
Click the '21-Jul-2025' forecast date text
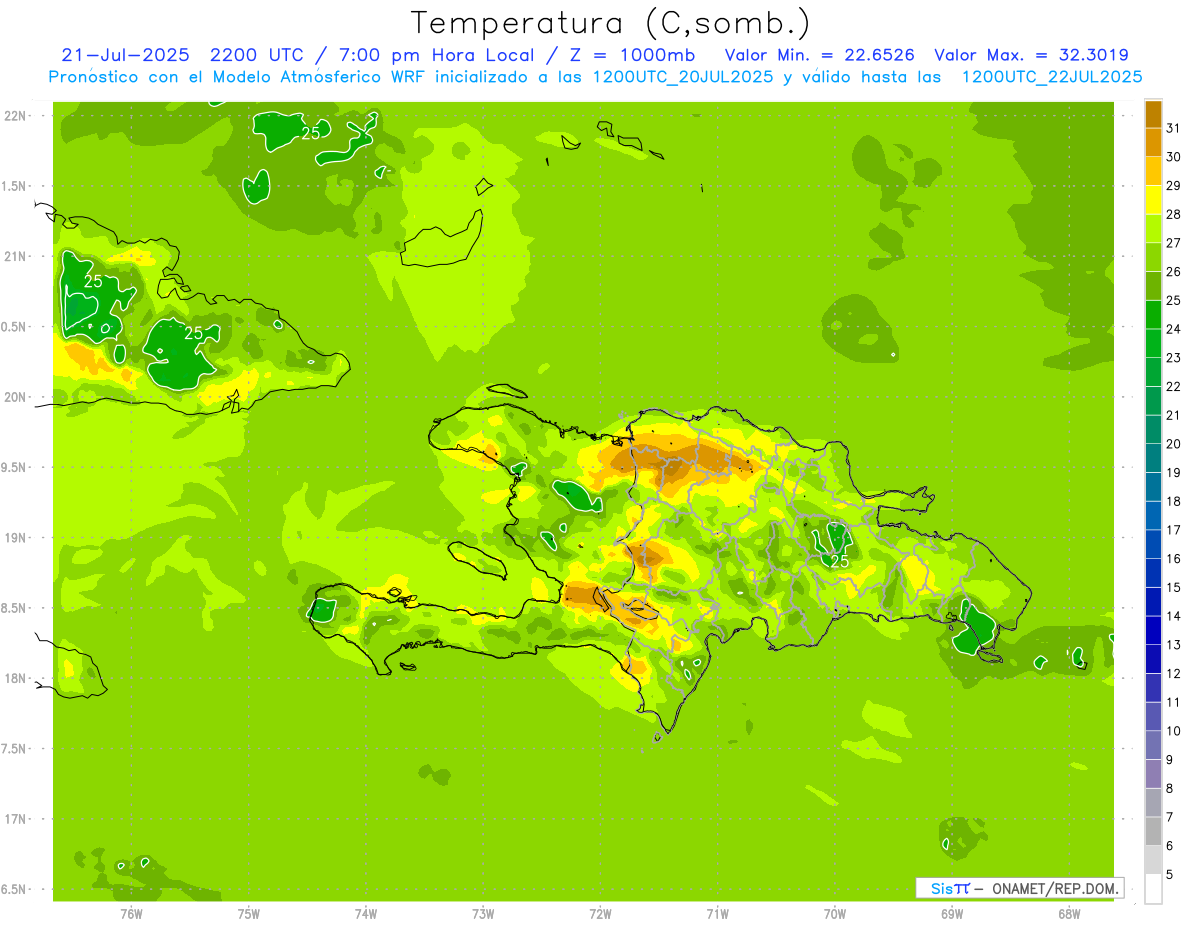(x=125, y=55)
